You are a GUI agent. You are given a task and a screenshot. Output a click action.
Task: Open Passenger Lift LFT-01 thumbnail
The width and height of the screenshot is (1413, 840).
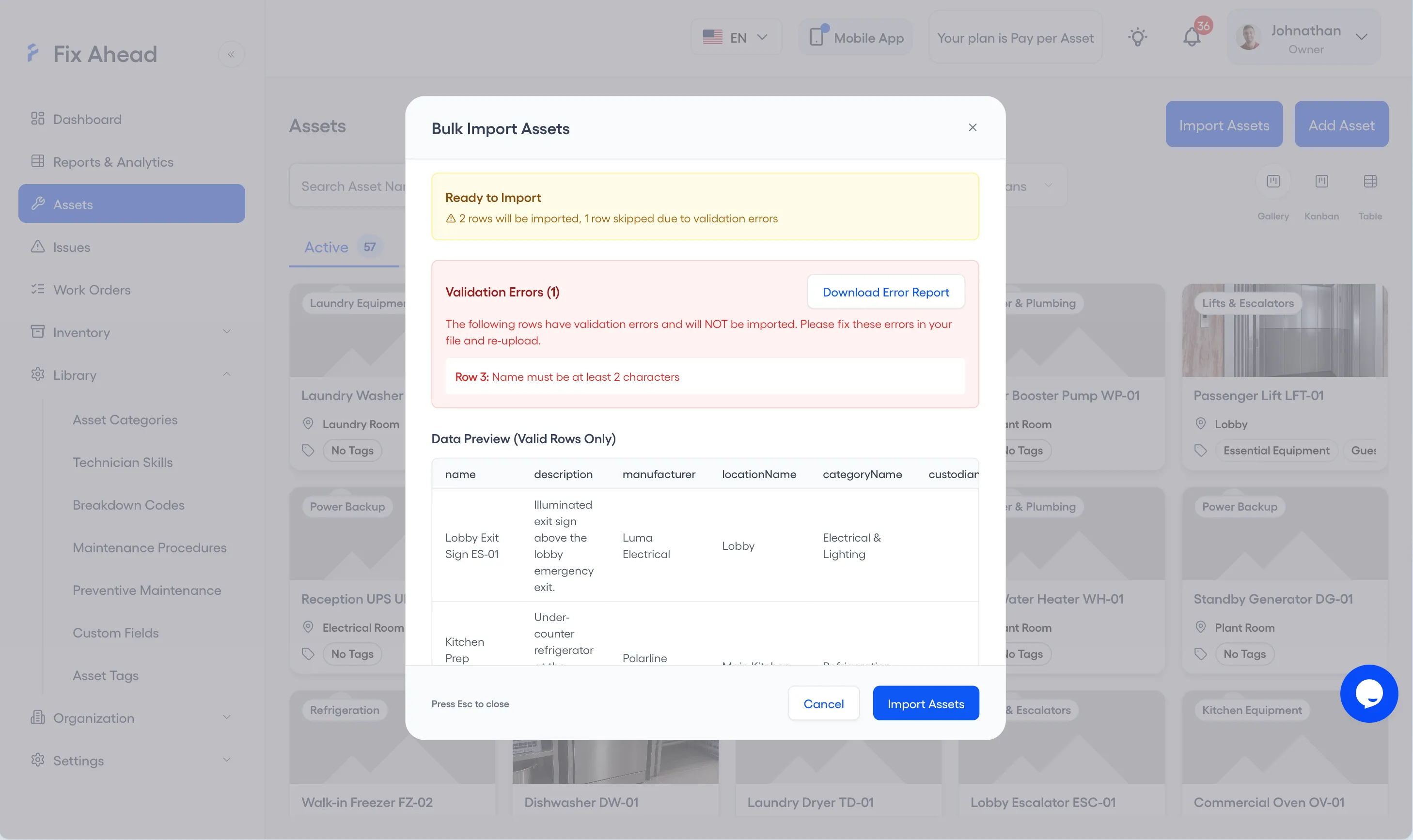point(1285,330)
